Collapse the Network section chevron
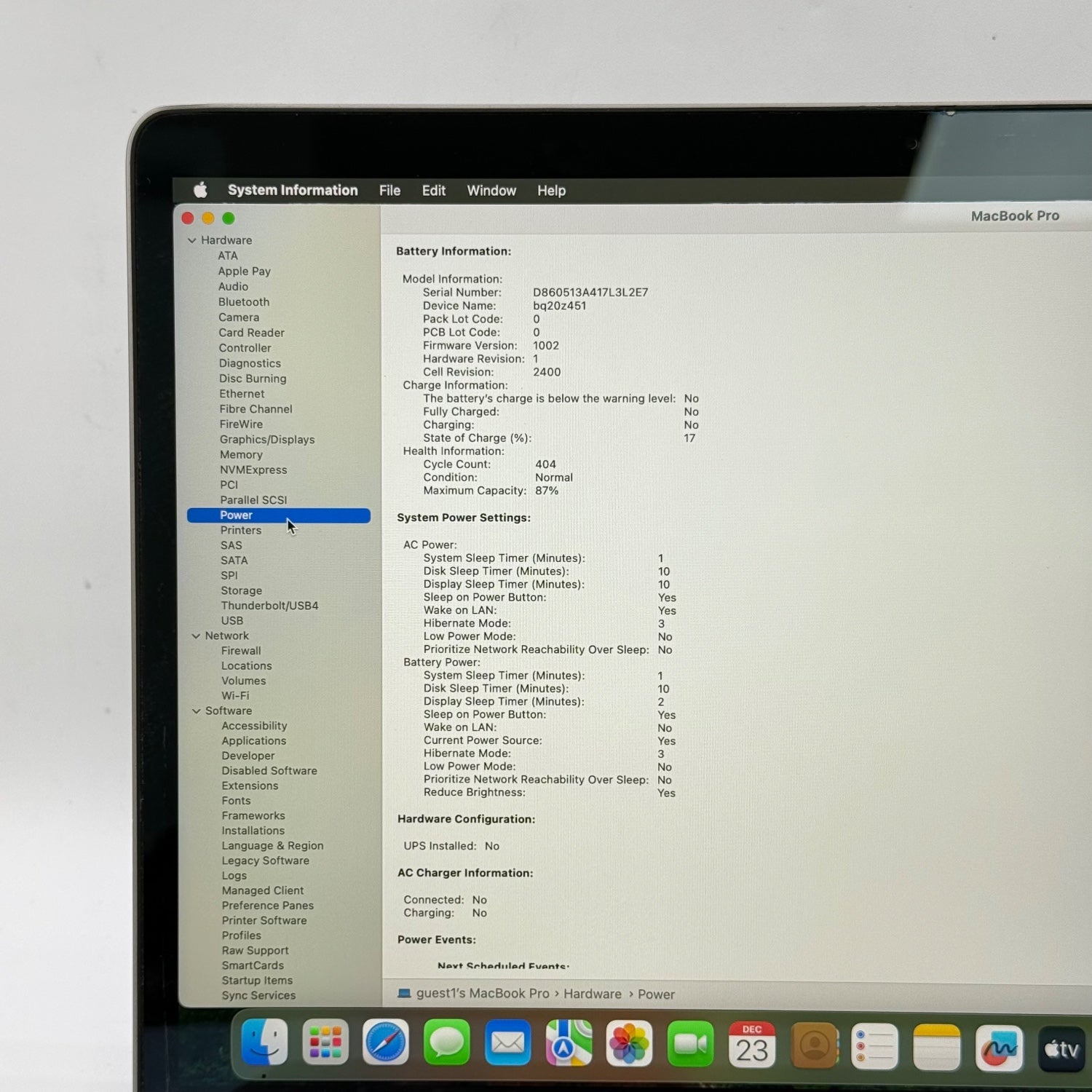This screenshot has height=1092, width=1092. [196, 636]
